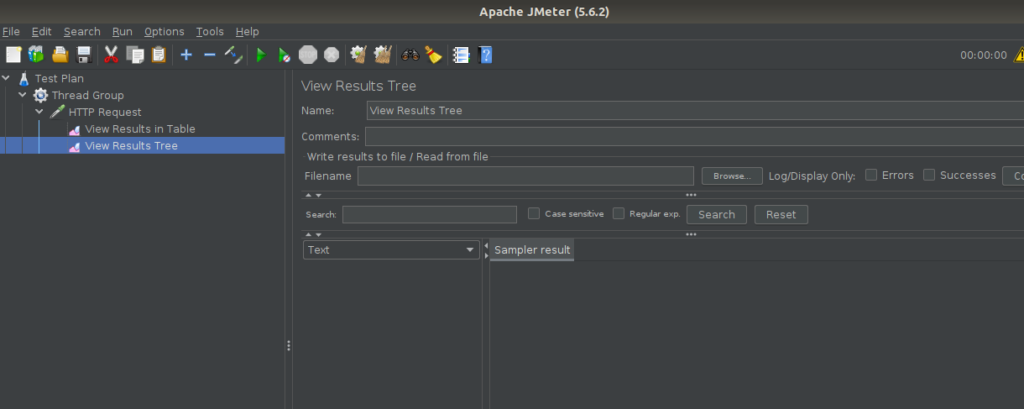Screen dimensions: 1024x409
Task: Open search with binoculars icon
Action: 410,55
